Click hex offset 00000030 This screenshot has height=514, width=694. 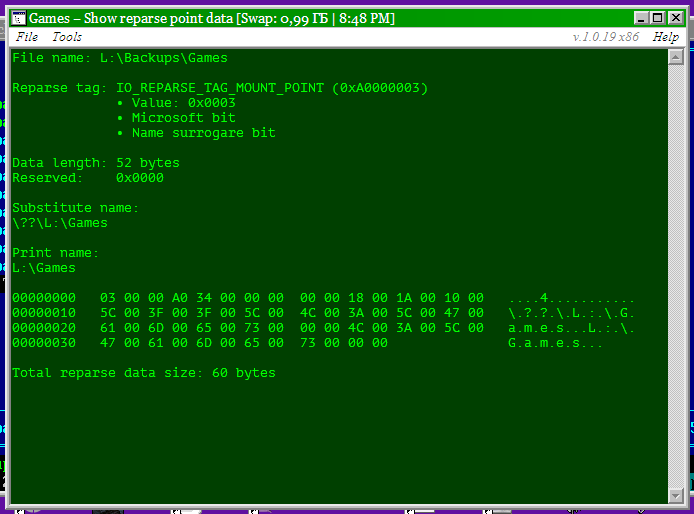click(44, 343)
